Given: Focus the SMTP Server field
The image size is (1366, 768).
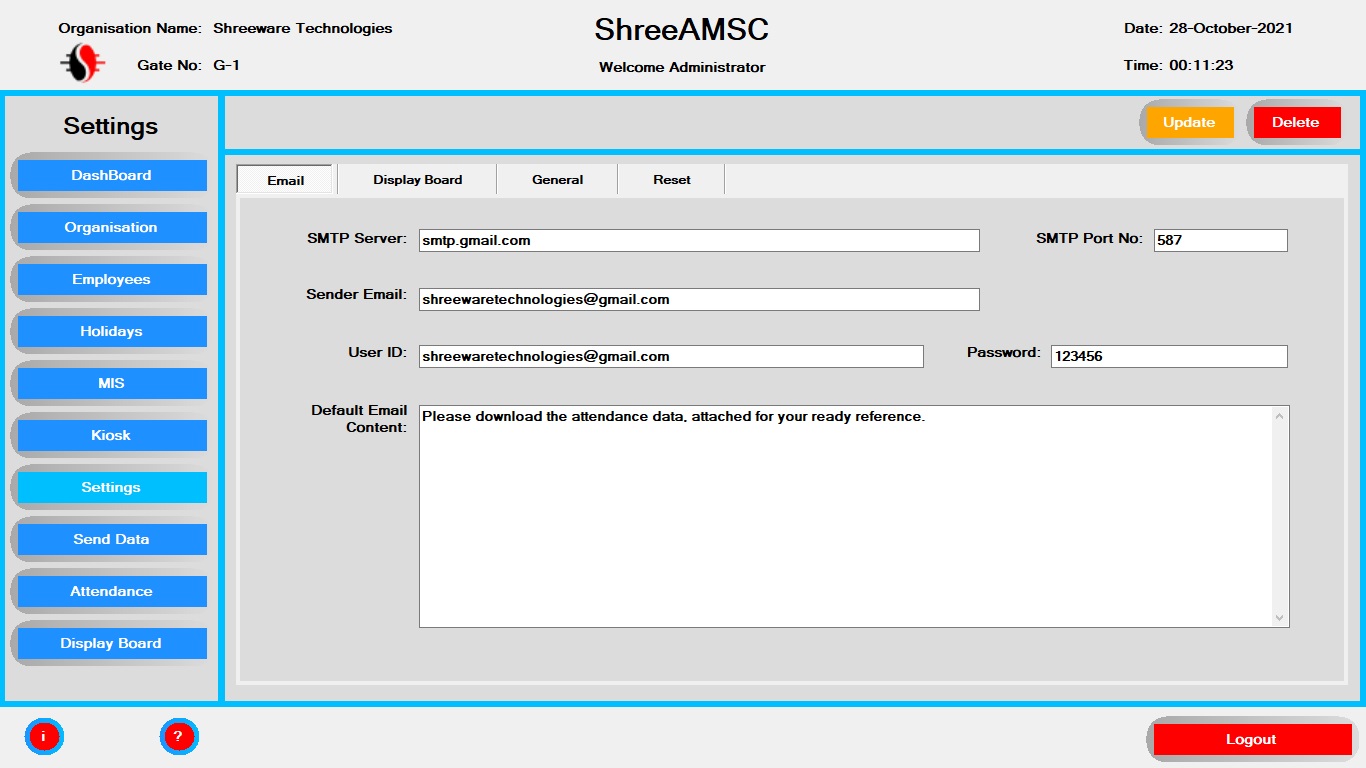Looking at the screenshot, I should point(699,240).
